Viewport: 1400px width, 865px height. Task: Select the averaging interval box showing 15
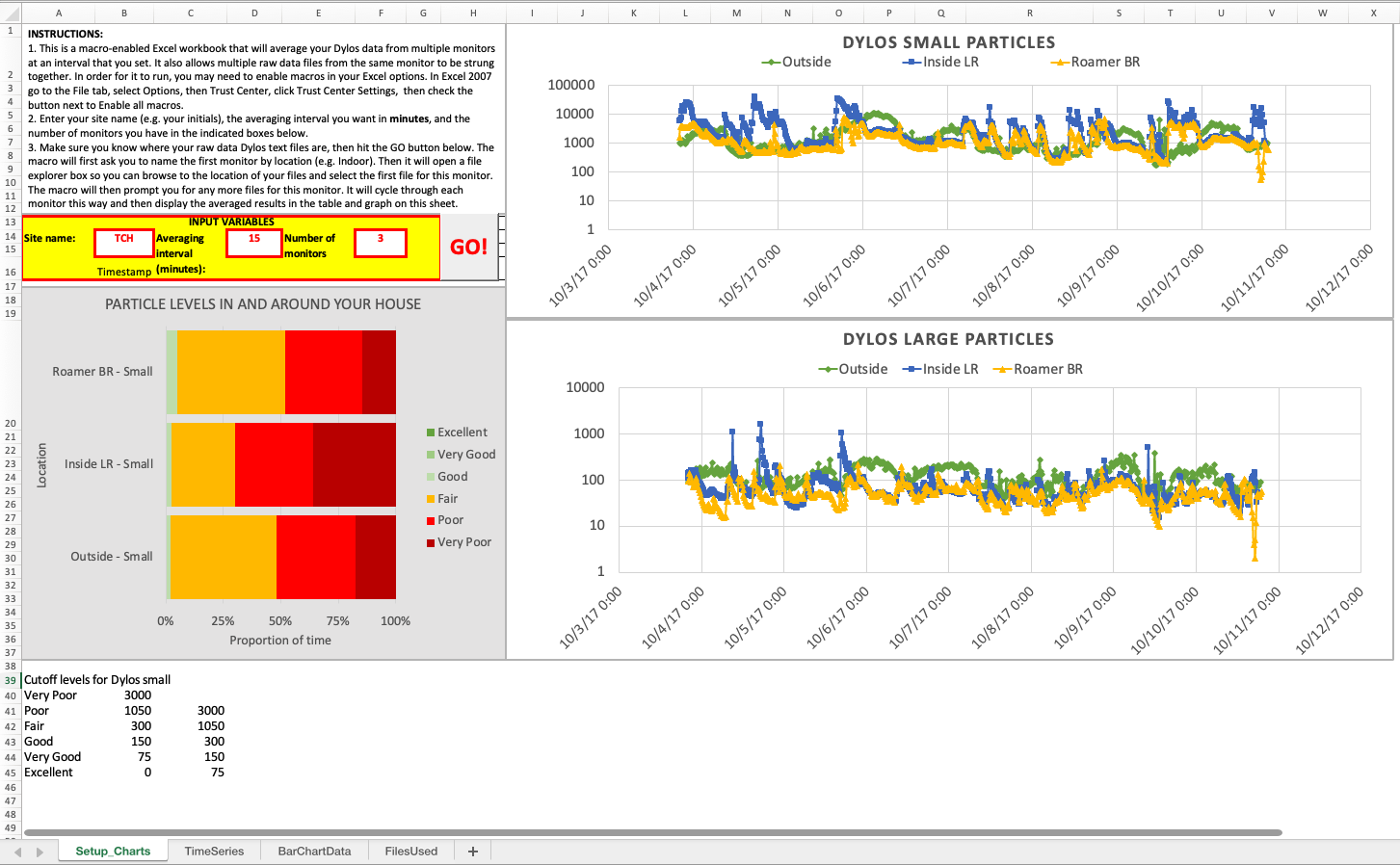point(254,243)
